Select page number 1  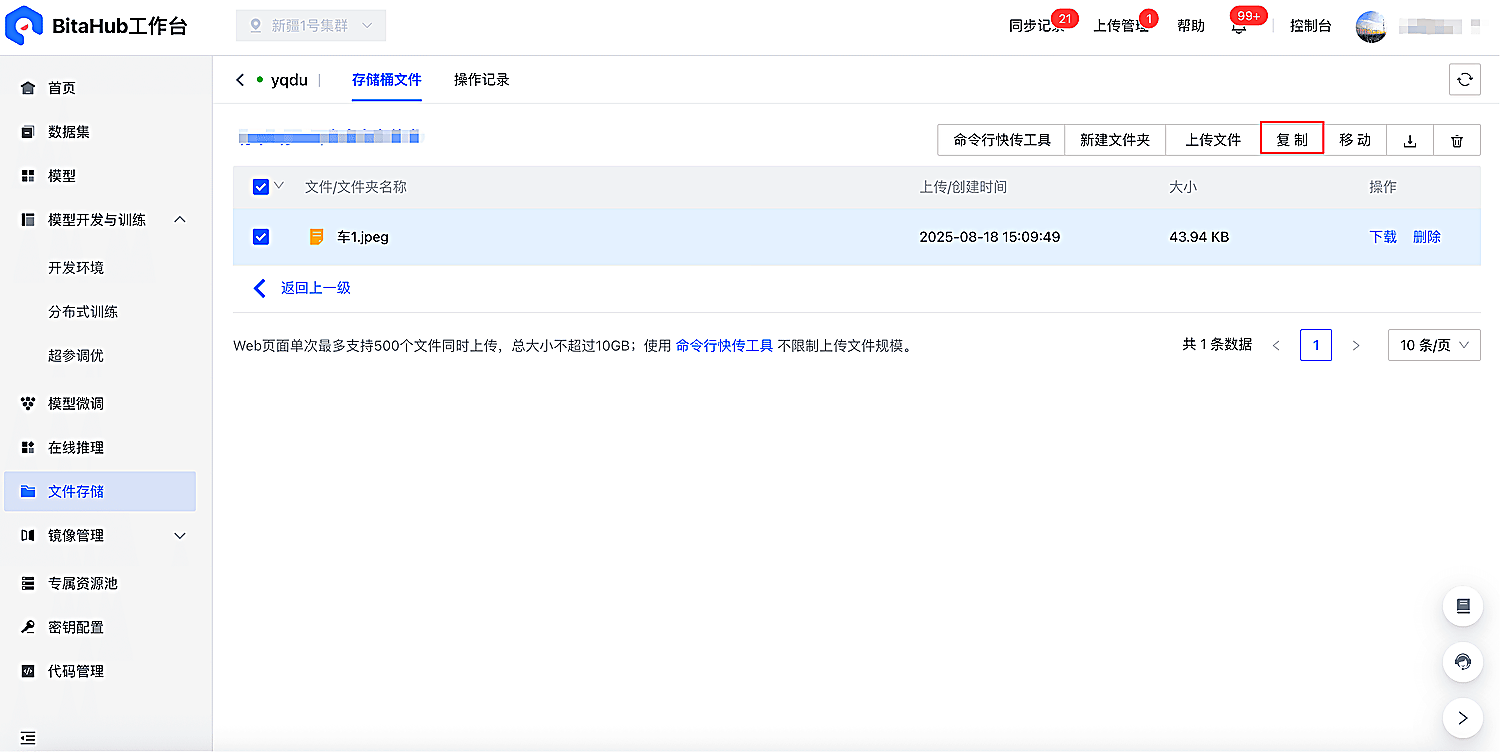(x=1316, y=345)
